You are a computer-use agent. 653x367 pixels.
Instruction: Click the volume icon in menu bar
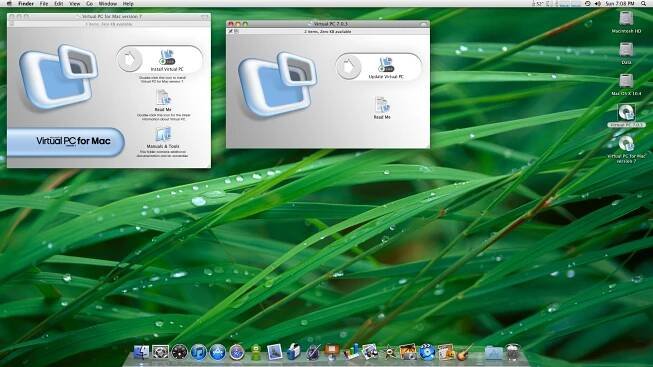click(x=598, y=3)
